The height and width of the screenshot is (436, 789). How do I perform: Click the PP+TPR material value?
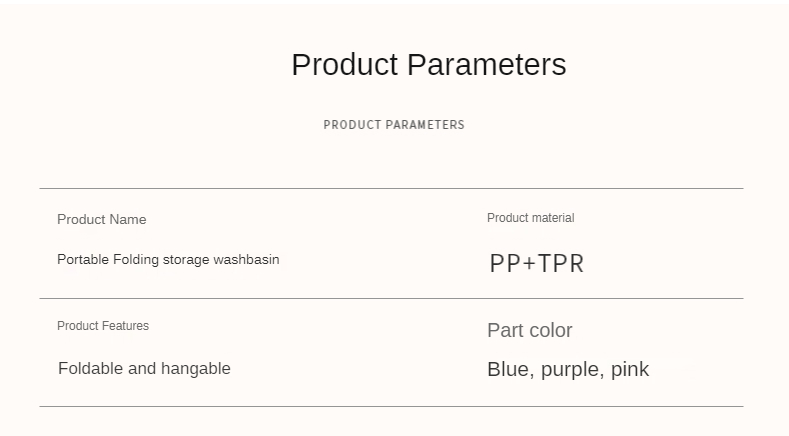click(x=536, y=264)
